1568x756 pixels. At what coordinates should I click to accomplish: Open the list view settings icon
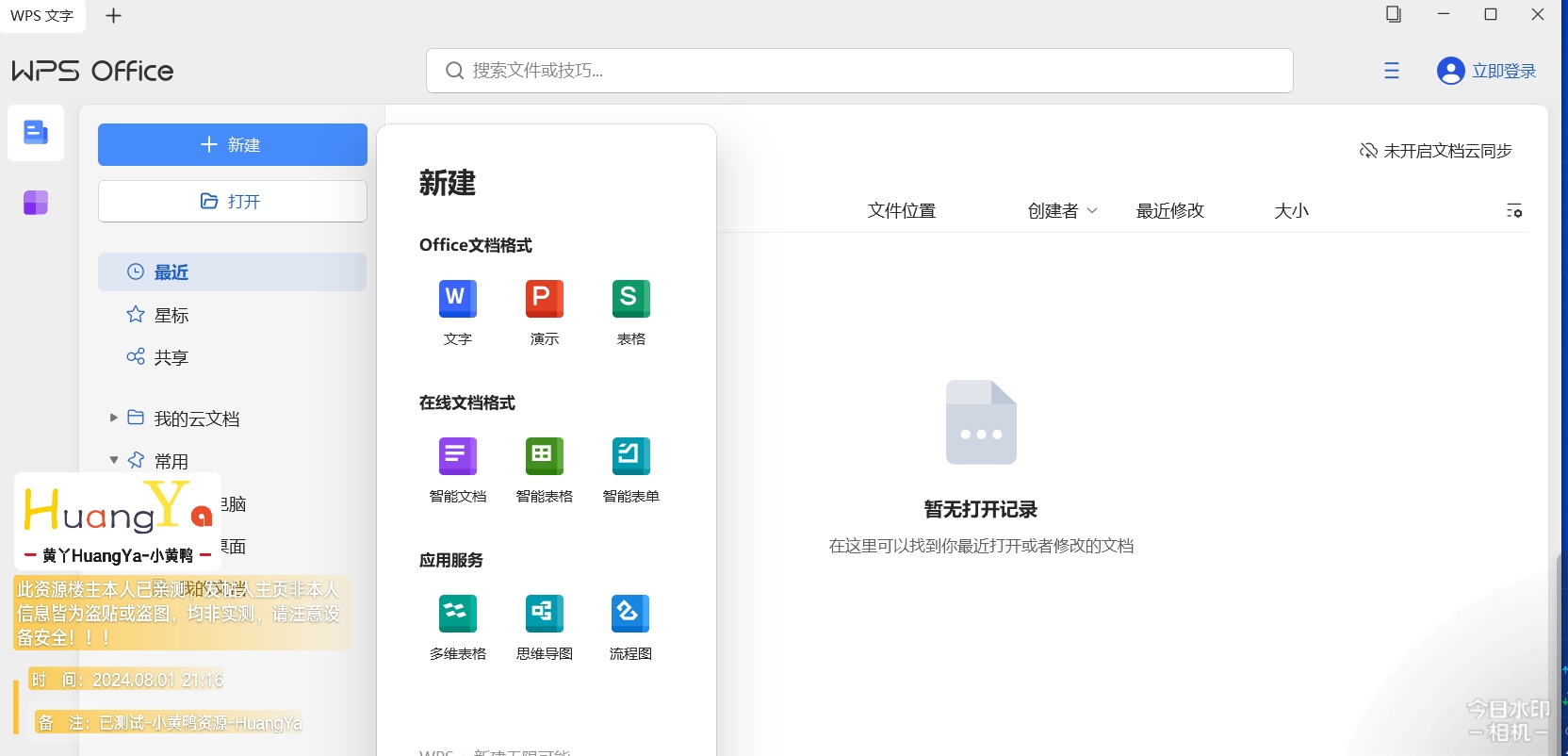click(1513, 211)
